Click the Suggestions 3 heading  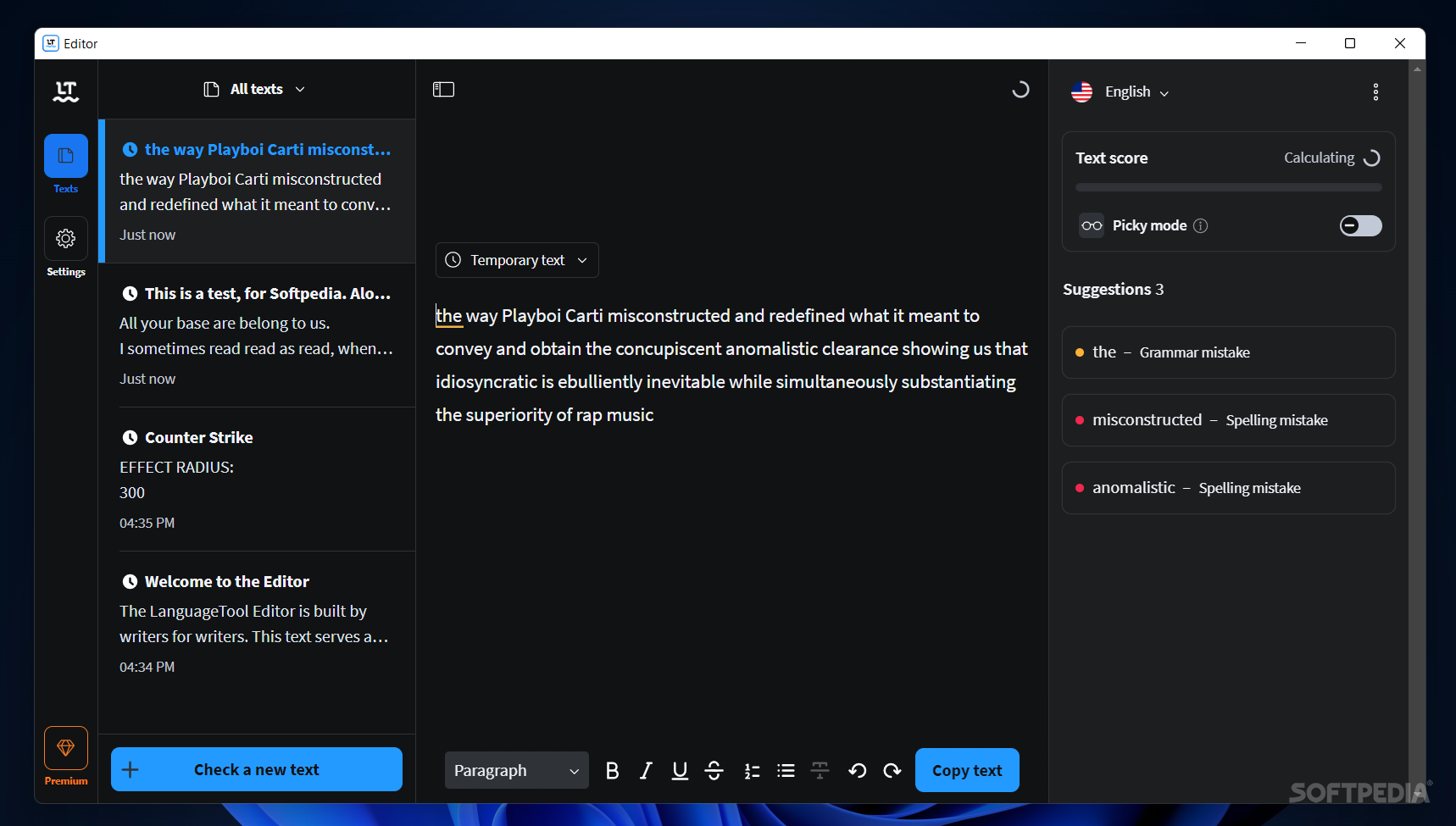pos(1113,290)
